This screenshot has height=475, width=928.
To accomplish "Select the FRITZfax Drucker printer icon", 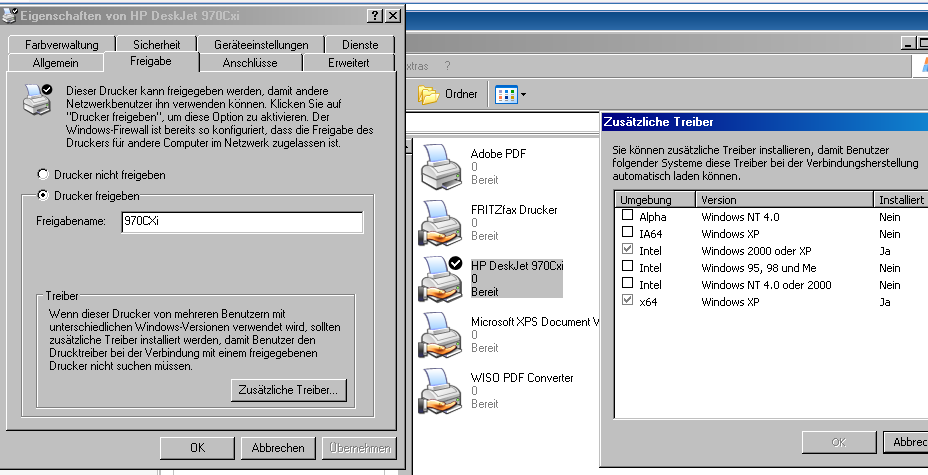I will pyautogui.click(x=441, y=222).
